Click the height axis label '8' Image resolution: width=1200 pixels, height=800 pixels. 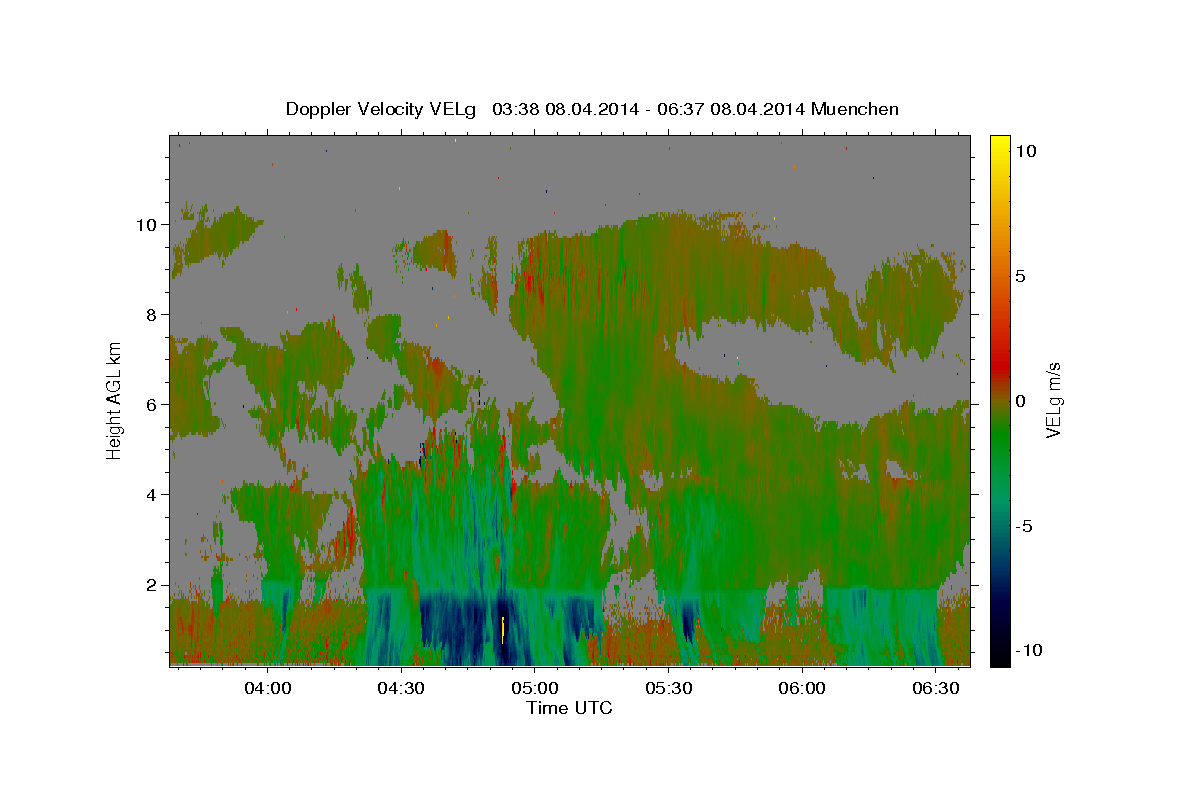click(x=152, y=315)
